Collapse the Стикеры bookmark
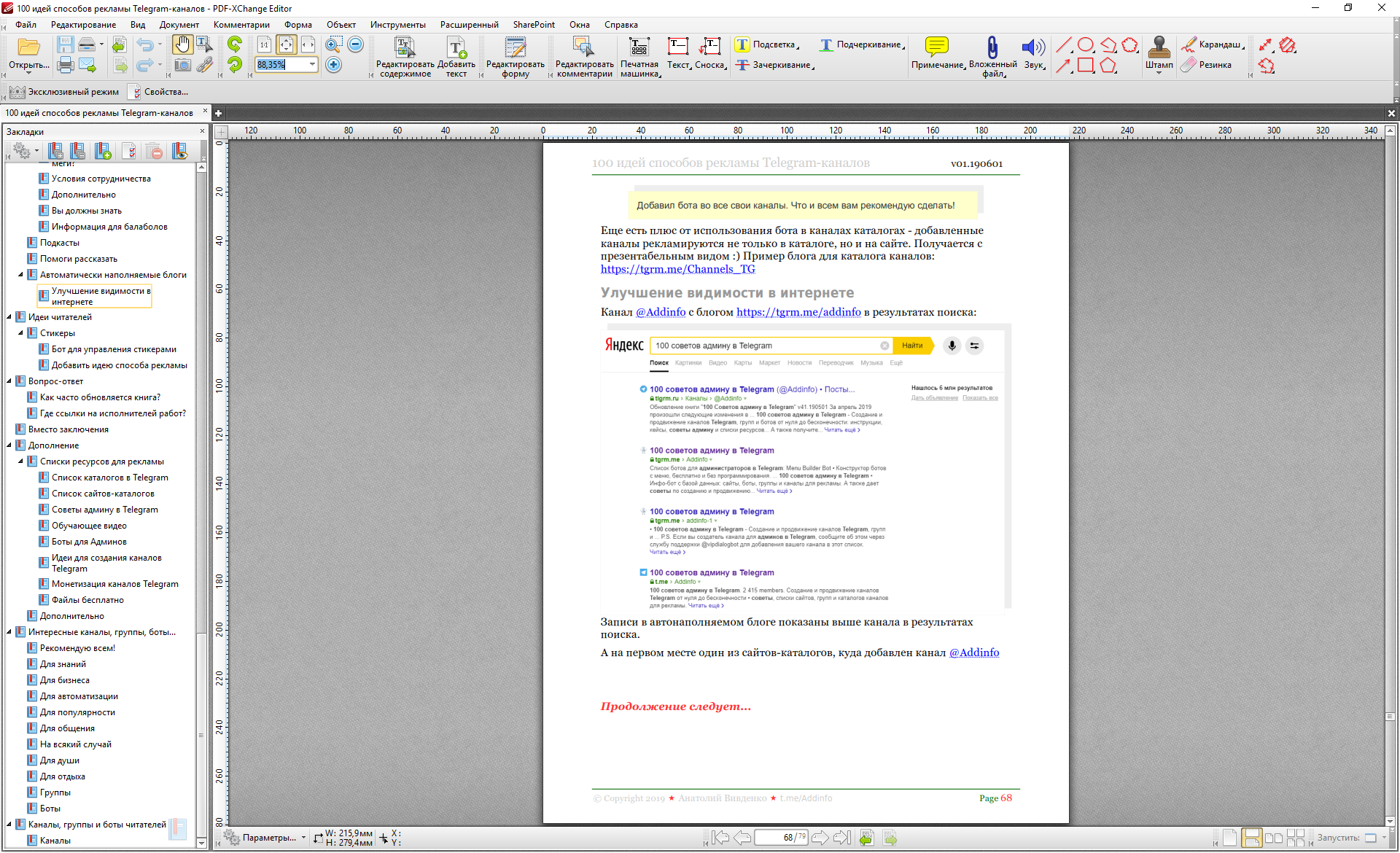The image size is (1400, 853). (x=20, y=333)
